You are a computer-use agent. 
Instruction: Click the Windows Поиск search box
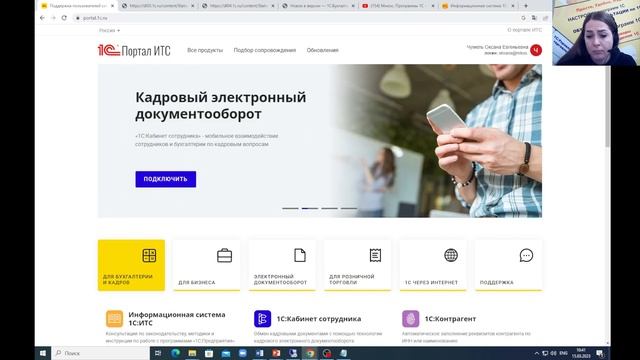(x=101, y=353)
